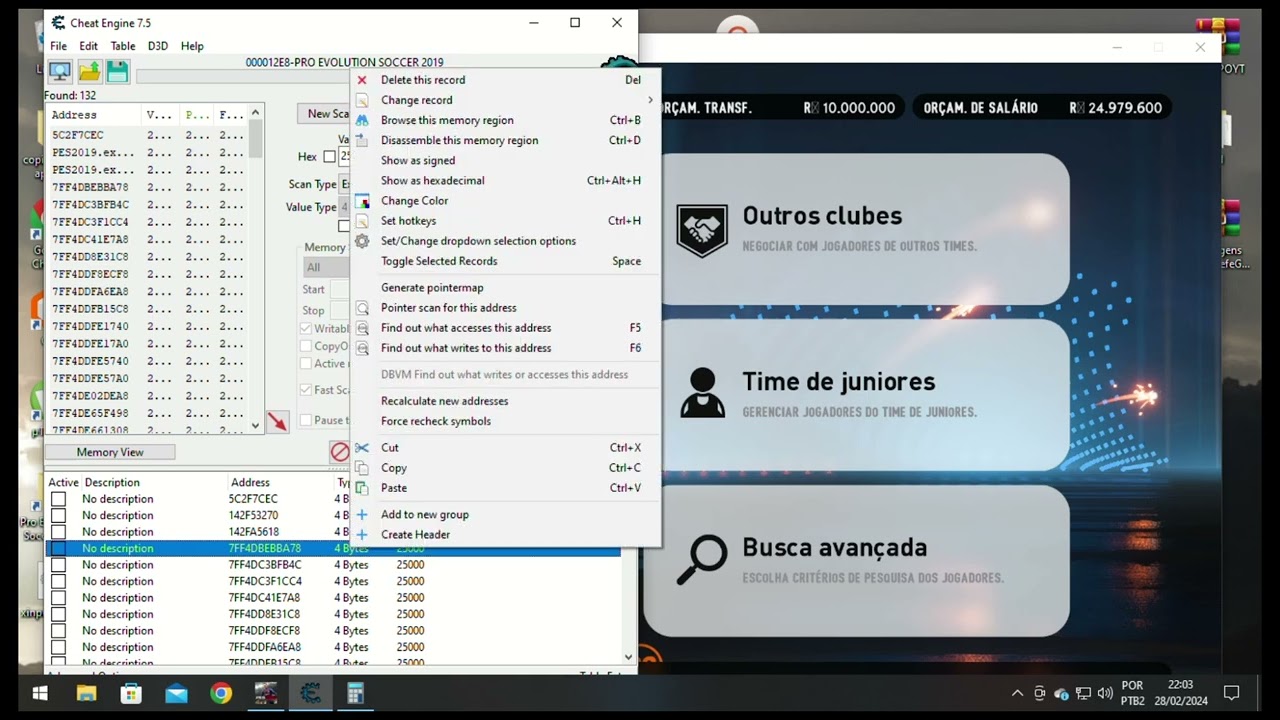Click the red X Delete this record icon

362,80
